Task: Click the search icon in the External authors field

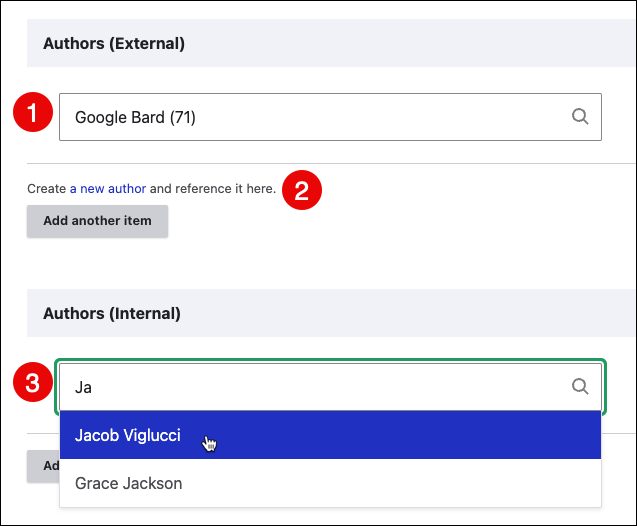Action: [x=580, y=117]
